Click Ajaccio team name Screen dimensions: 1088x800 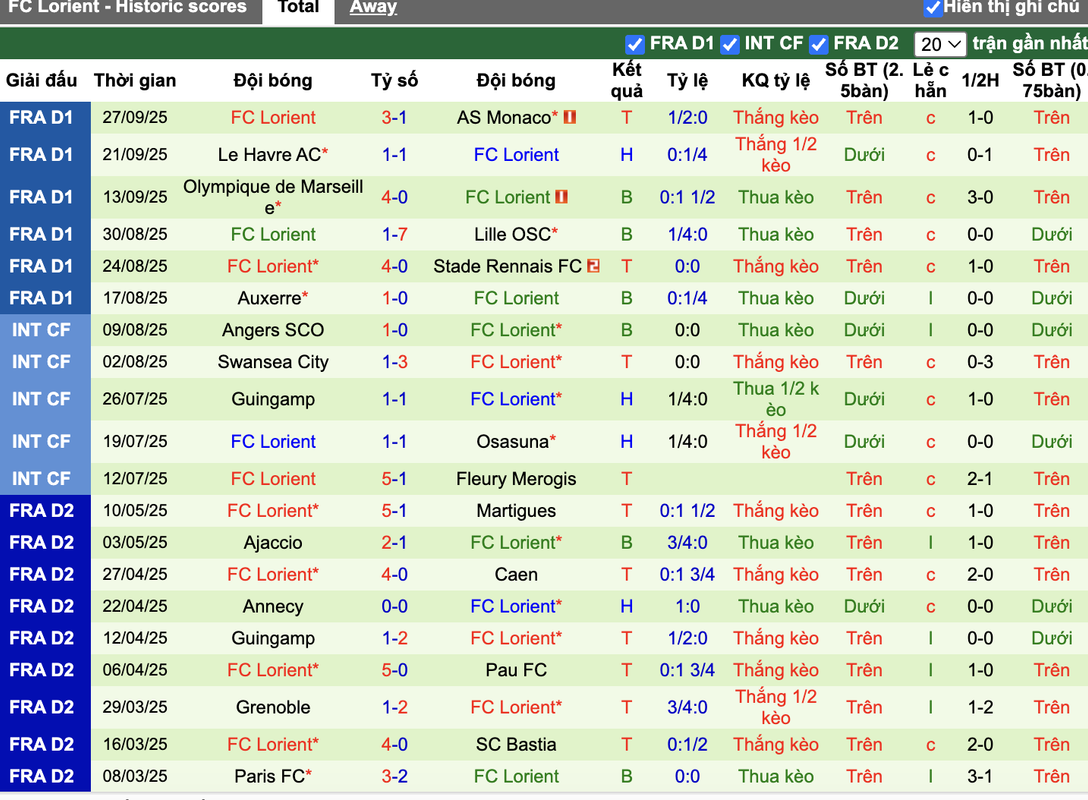pos(273,543)
